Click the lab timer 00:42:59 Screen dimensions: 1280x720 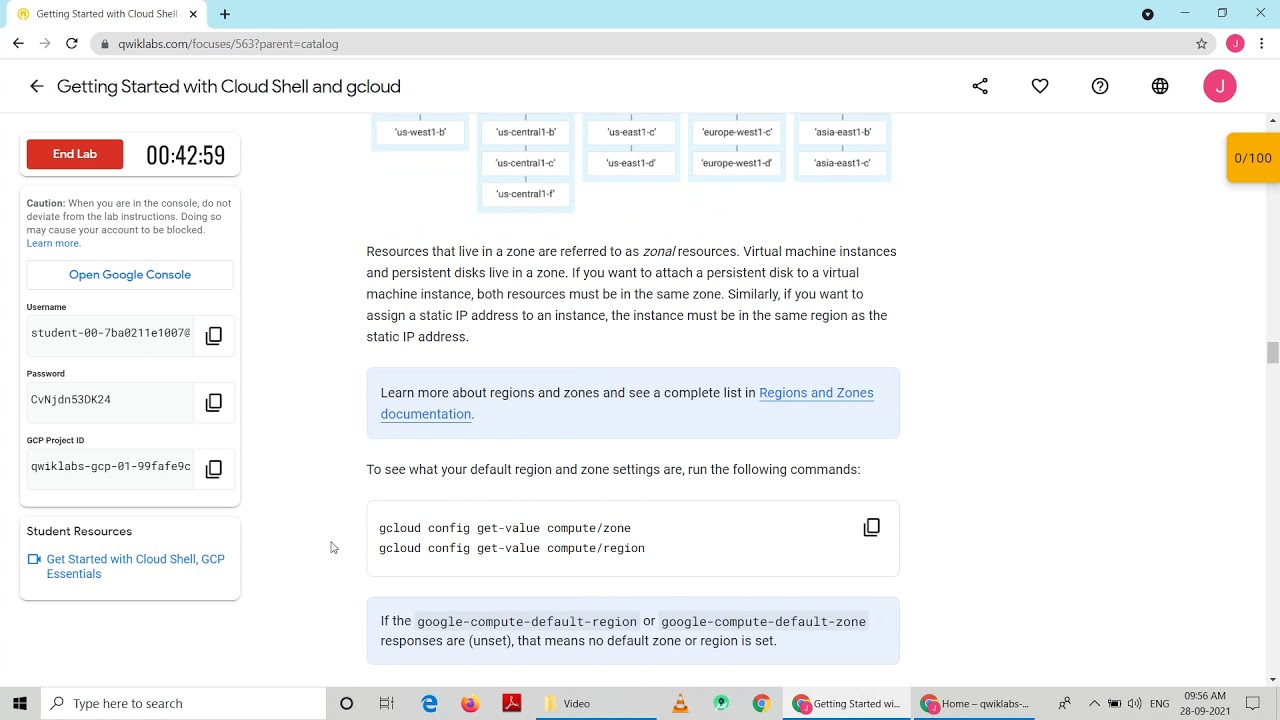point(186,155)
